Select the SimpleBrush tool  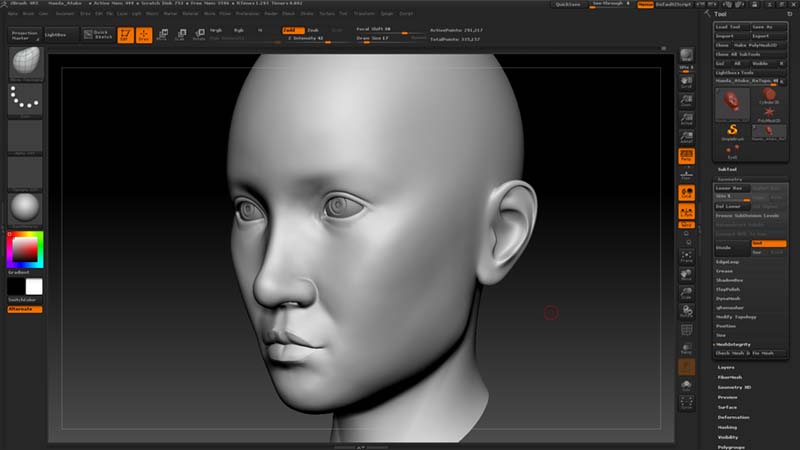732,133
